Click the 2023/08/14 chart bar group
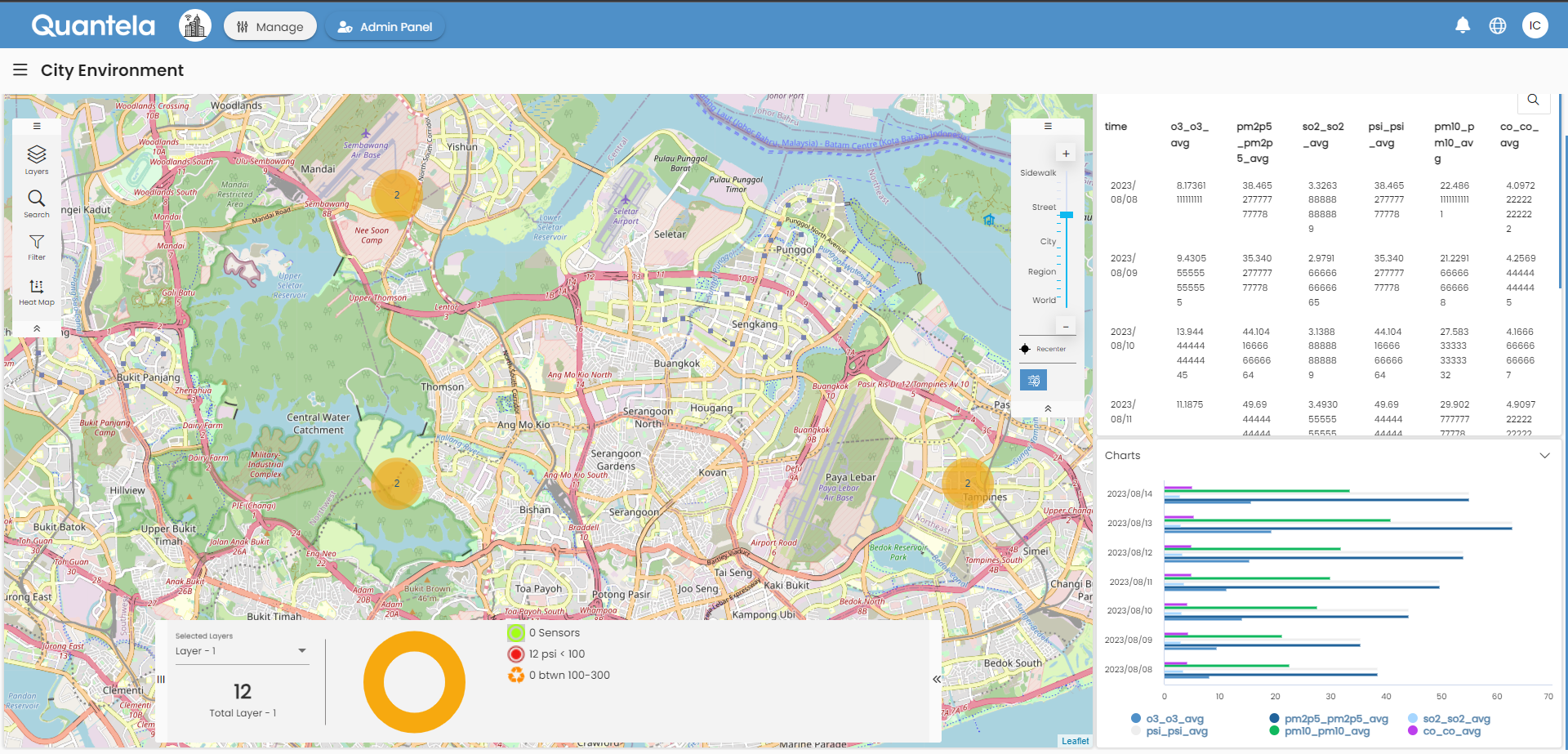 point(1316,495)
